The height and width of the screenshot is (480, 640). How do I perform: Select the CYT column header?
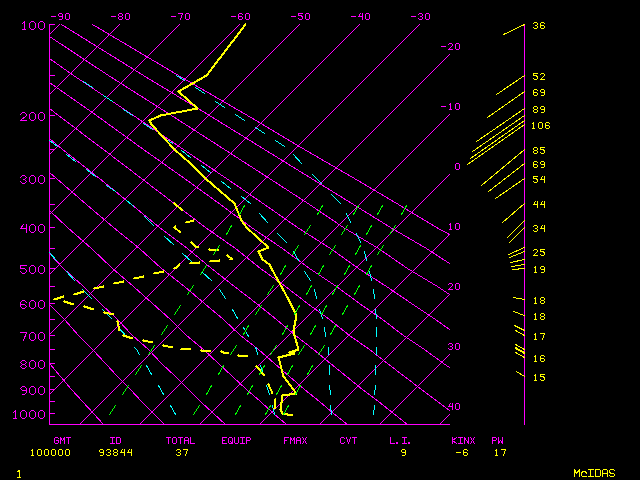point(348,440)
